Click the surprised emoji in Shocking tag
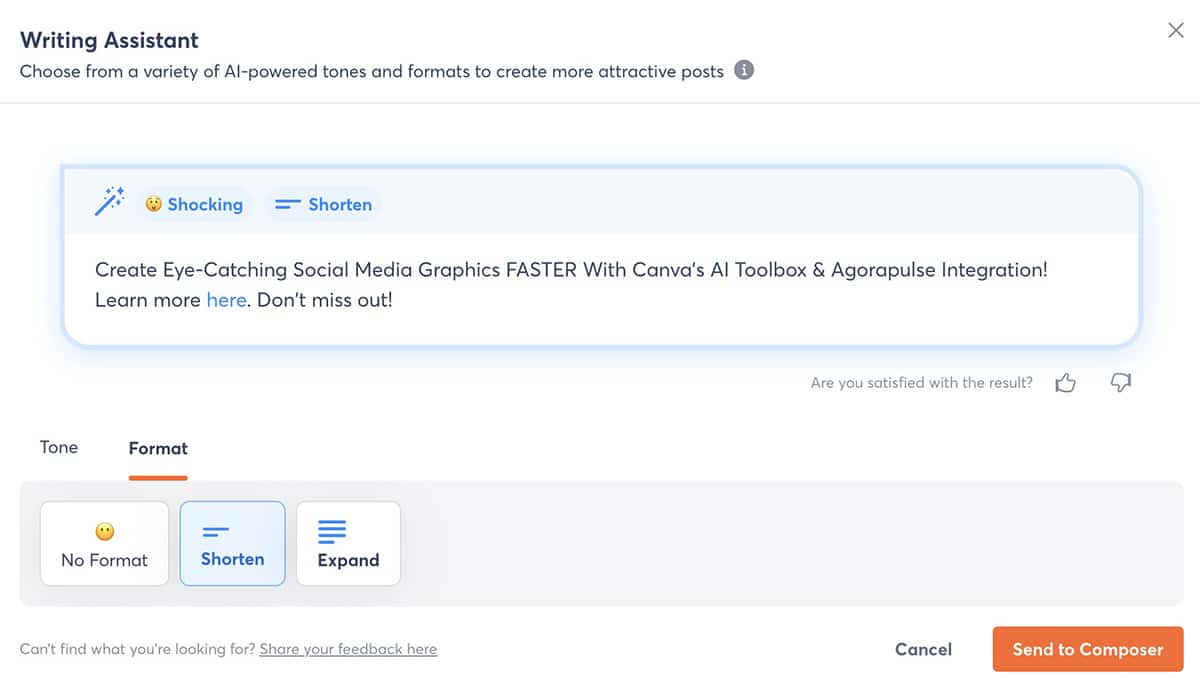Image resolution: width=1200 pixels, height=678 pixels. 154,204
